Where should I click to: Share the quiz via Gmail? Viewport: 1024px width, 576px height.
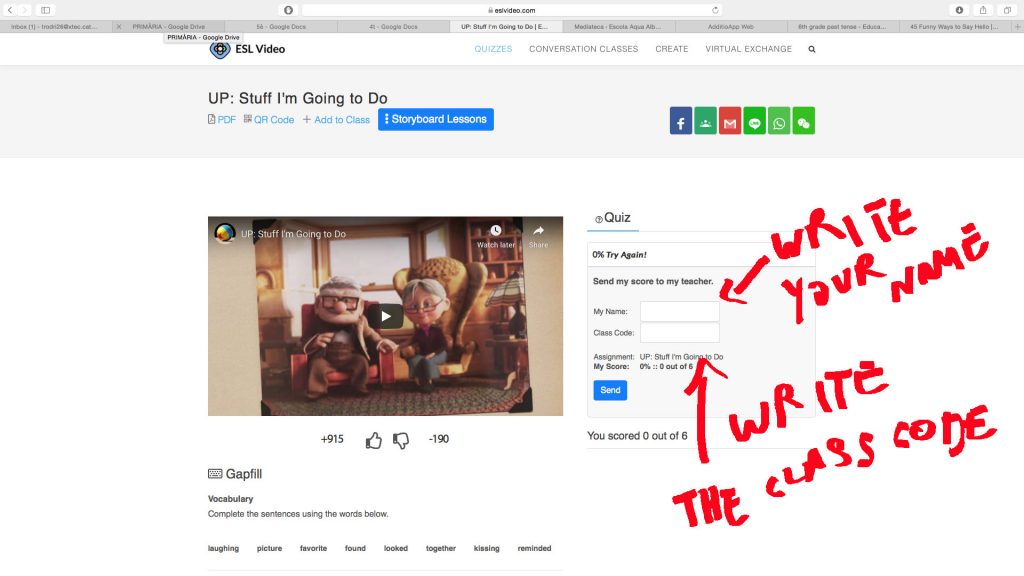click(x=730, y=121)
